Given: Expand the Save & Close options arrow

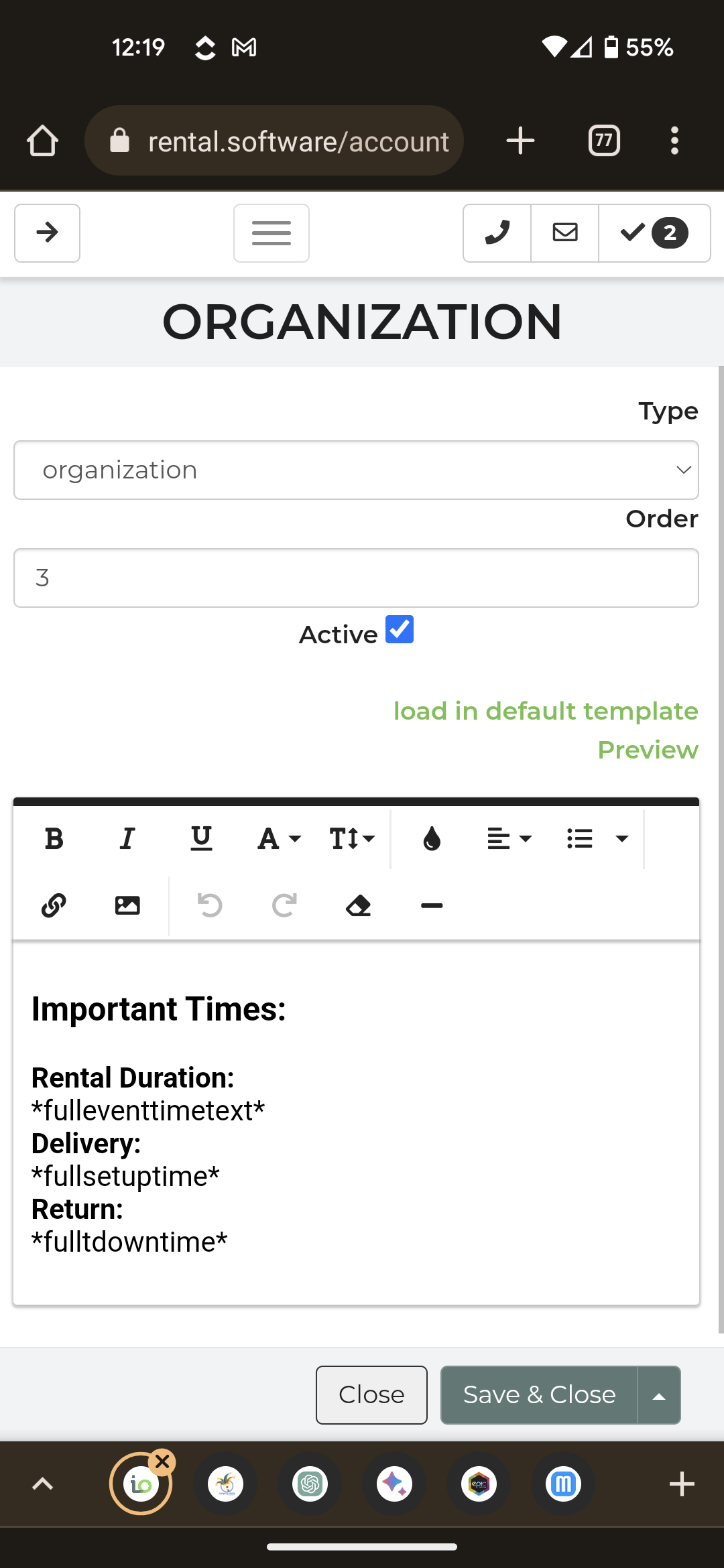Looking at the screenshot, I should click(x=659, y=1395).
